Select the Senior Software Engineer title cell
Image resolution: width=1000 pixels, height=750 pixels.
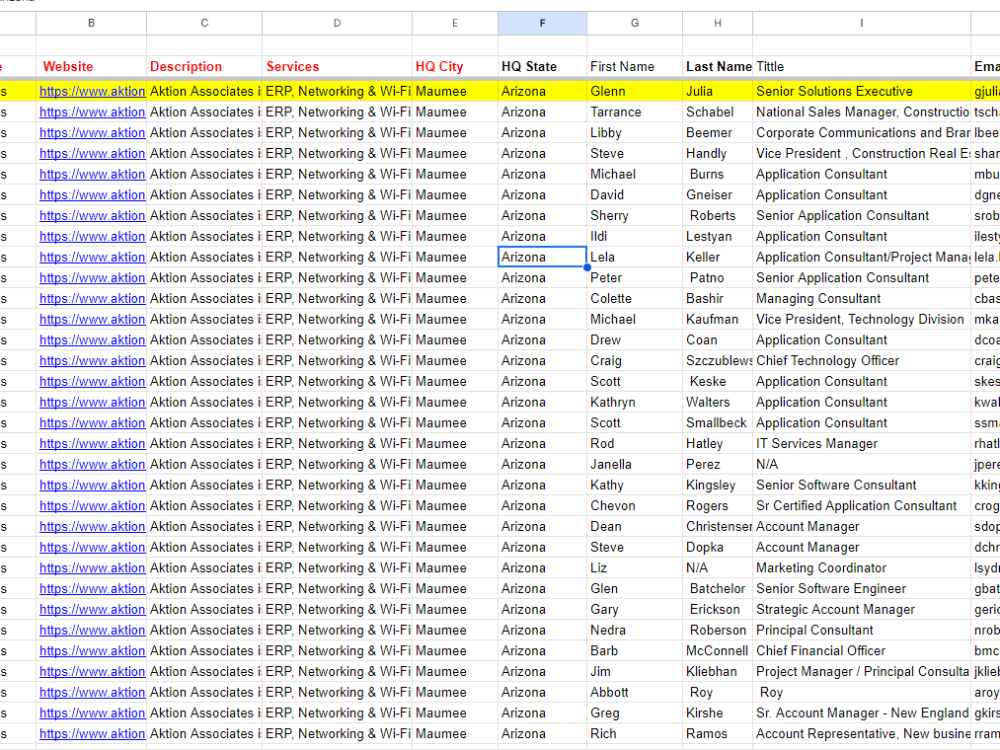tap(862, 589)
